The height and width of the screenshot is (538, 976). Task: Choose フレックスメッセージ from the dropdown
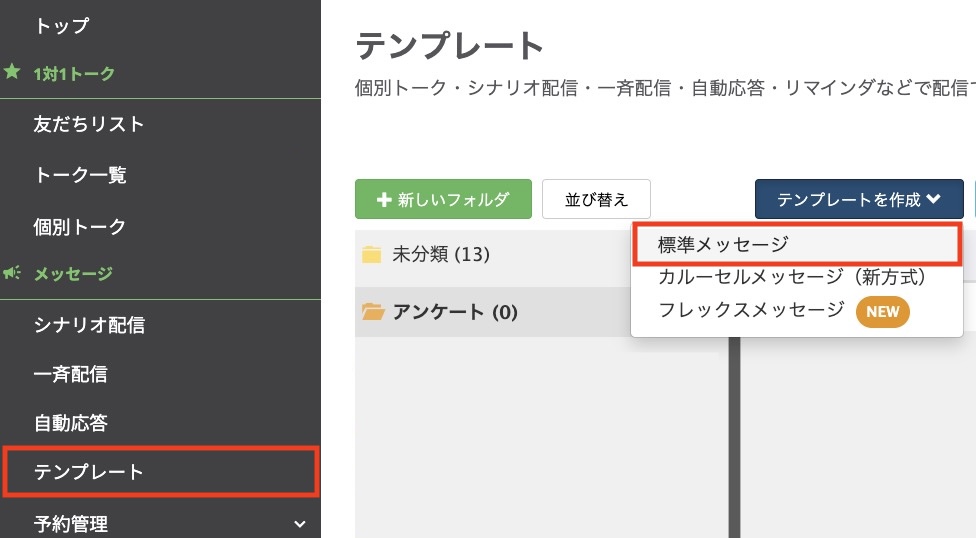pos(751,310)
